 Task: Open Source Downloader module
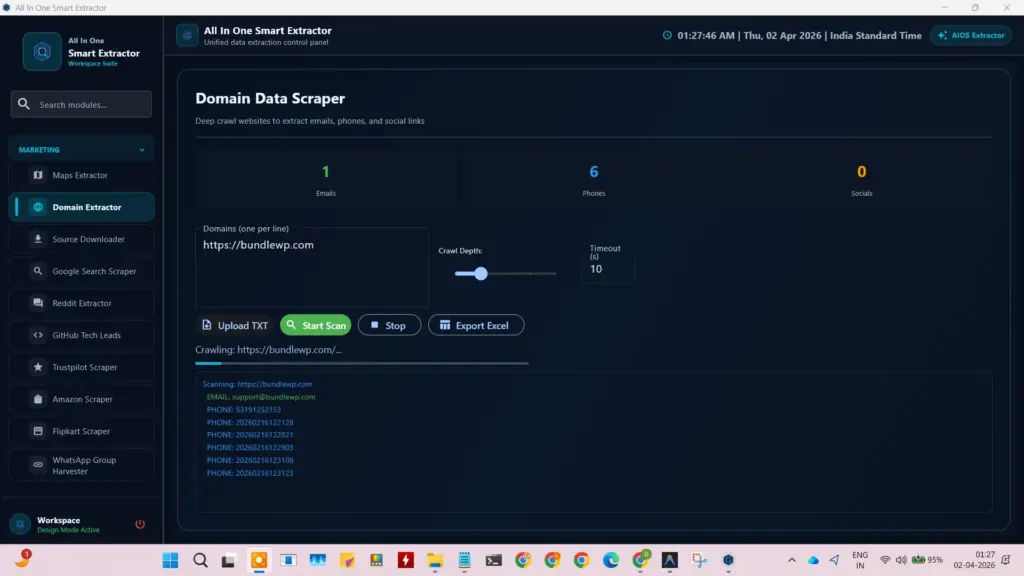82,239
